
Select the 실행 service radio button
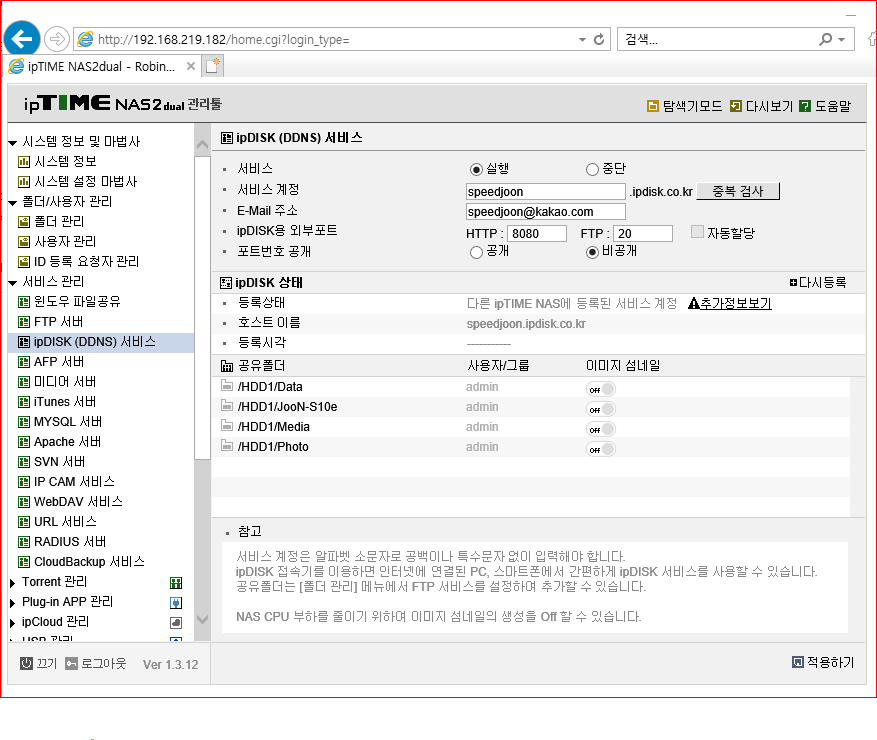coord(476,169)
